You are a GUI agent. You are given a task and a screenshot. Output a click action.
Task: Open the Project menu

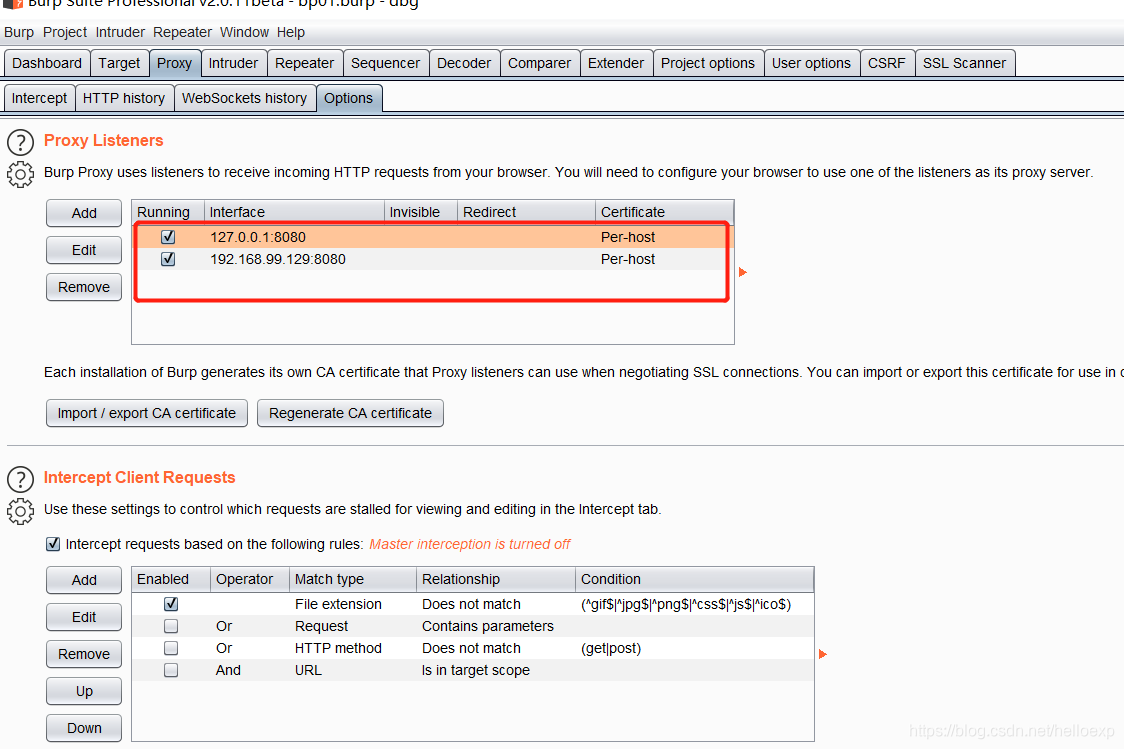pos(65,32)
